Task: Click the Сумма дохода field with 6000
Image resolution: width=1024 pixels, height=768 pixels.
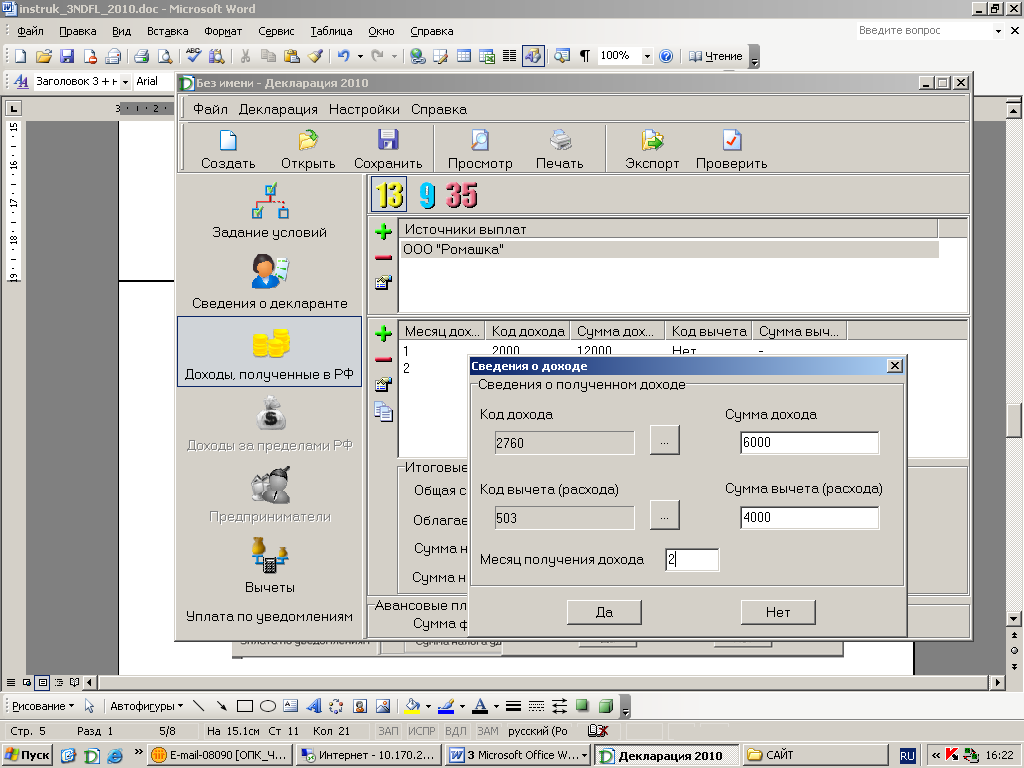Action: click(x=810, y=442)
